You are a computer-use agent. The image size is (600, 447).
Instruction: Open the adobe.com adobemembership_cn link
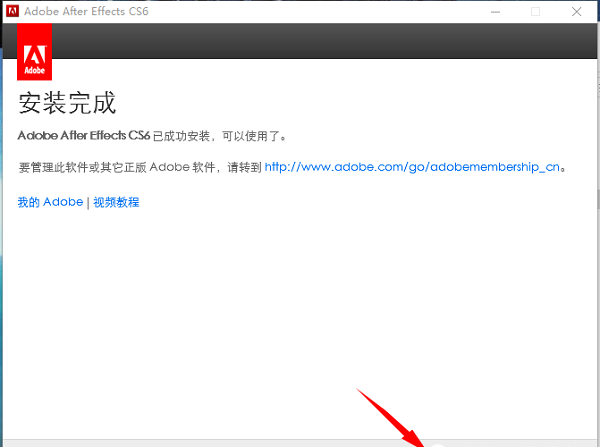(x=411, y=168)
